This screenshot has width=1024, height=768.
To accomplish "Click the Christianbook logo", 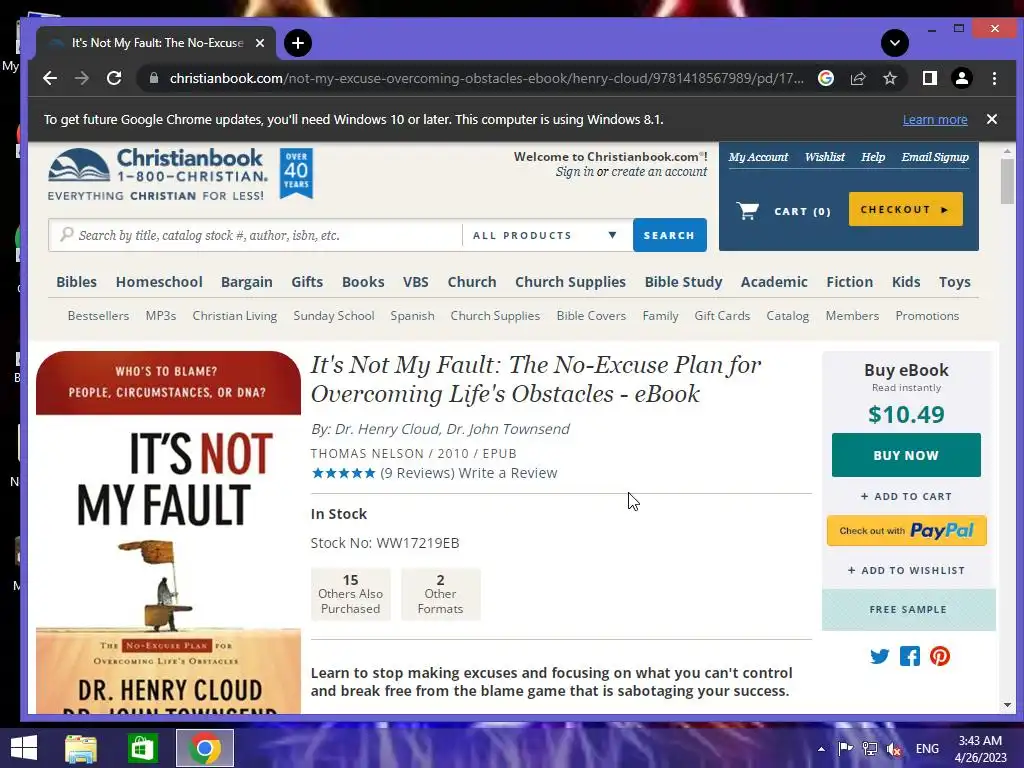I will (158, 174).
